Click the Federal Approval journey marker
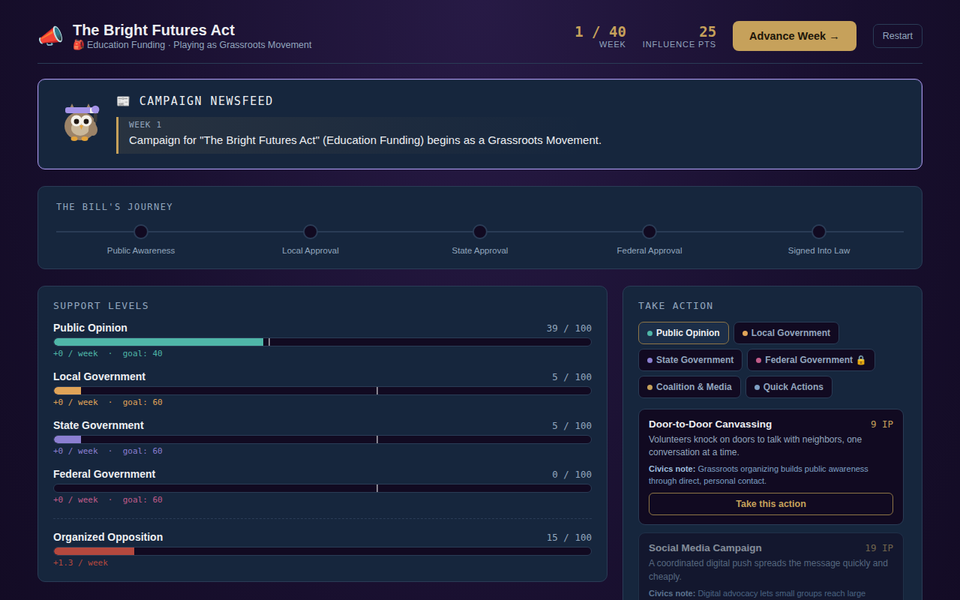Viewport: 960px width, 600px height. pyautogui.click(x=649, y=232)
